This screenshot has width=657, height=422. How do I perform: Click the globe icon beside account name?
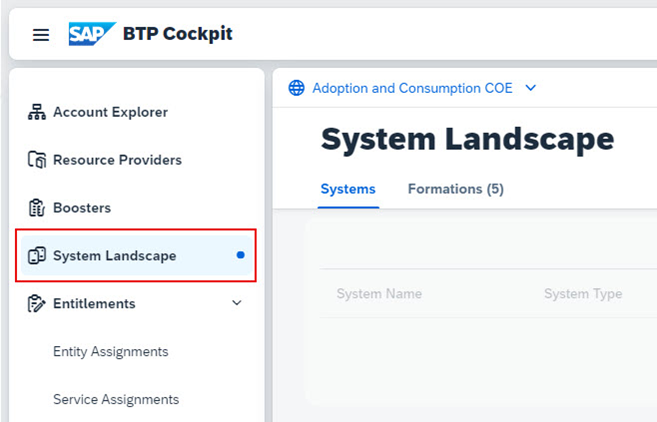(x=296, y=88)
